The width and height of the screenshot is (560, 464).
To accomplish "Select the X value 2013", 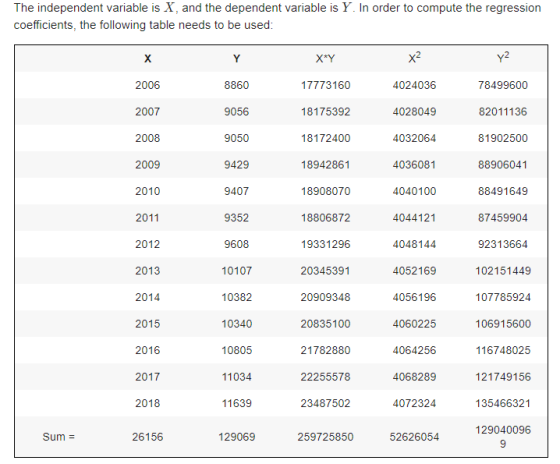I will click(148, 271).
